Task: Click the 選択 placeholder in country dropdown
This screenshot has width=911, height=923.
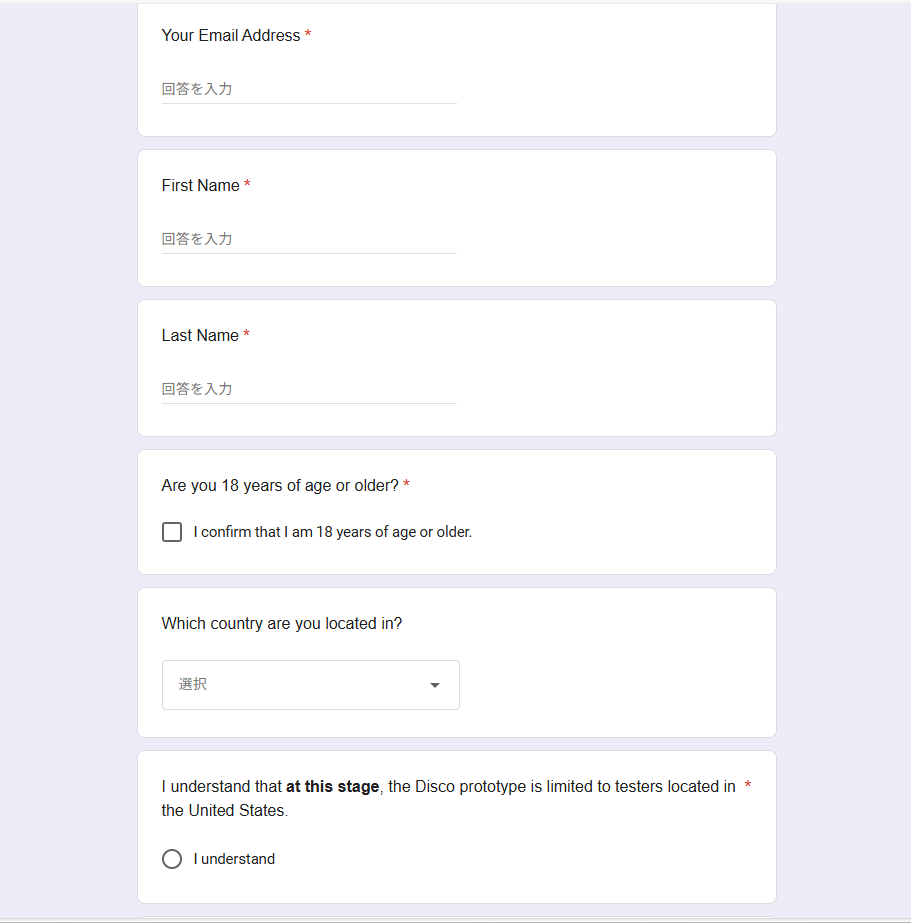Action: click(193, 685)
